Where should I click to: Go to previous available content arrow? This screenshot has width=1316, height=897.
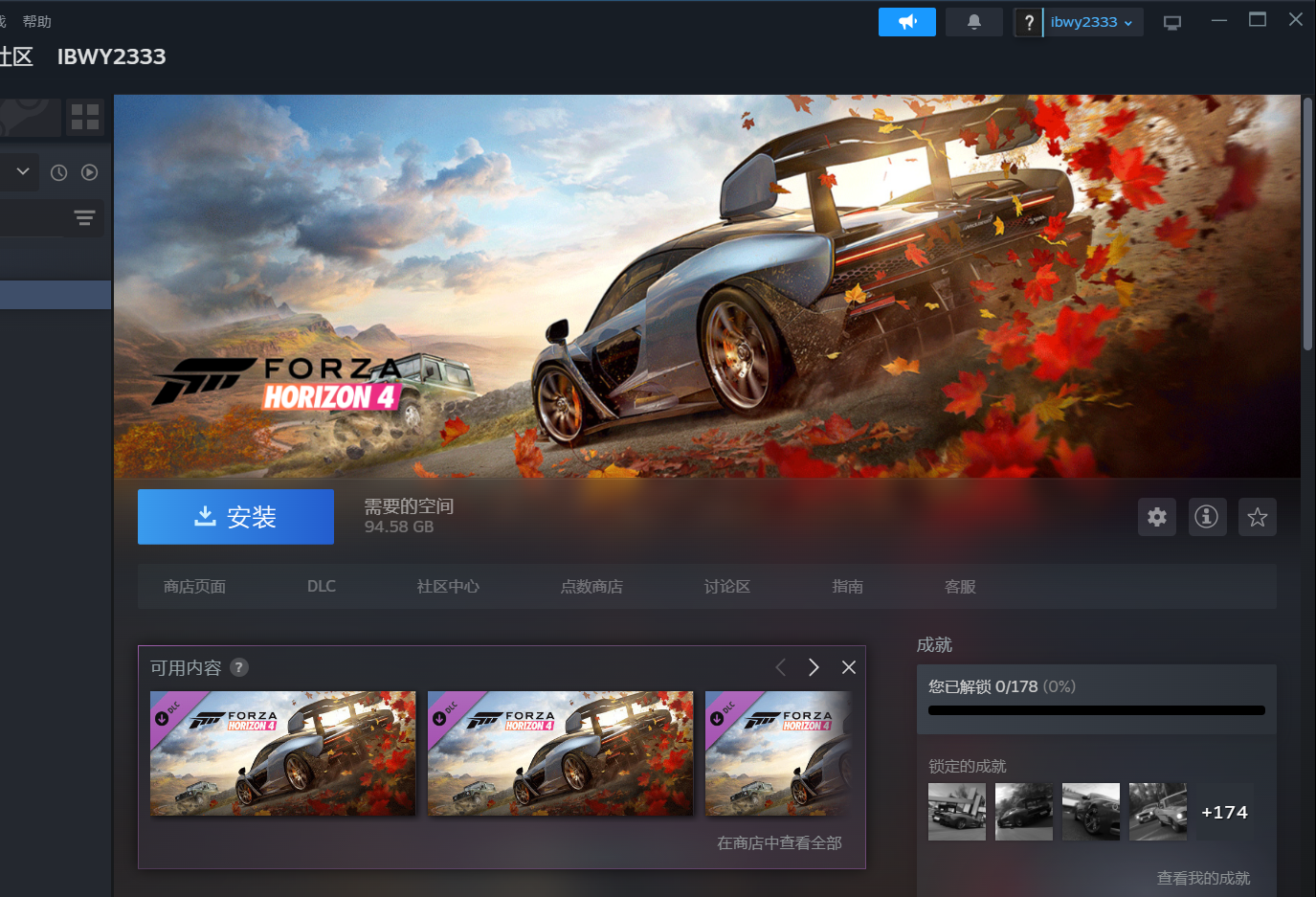[x=781, y=667]
